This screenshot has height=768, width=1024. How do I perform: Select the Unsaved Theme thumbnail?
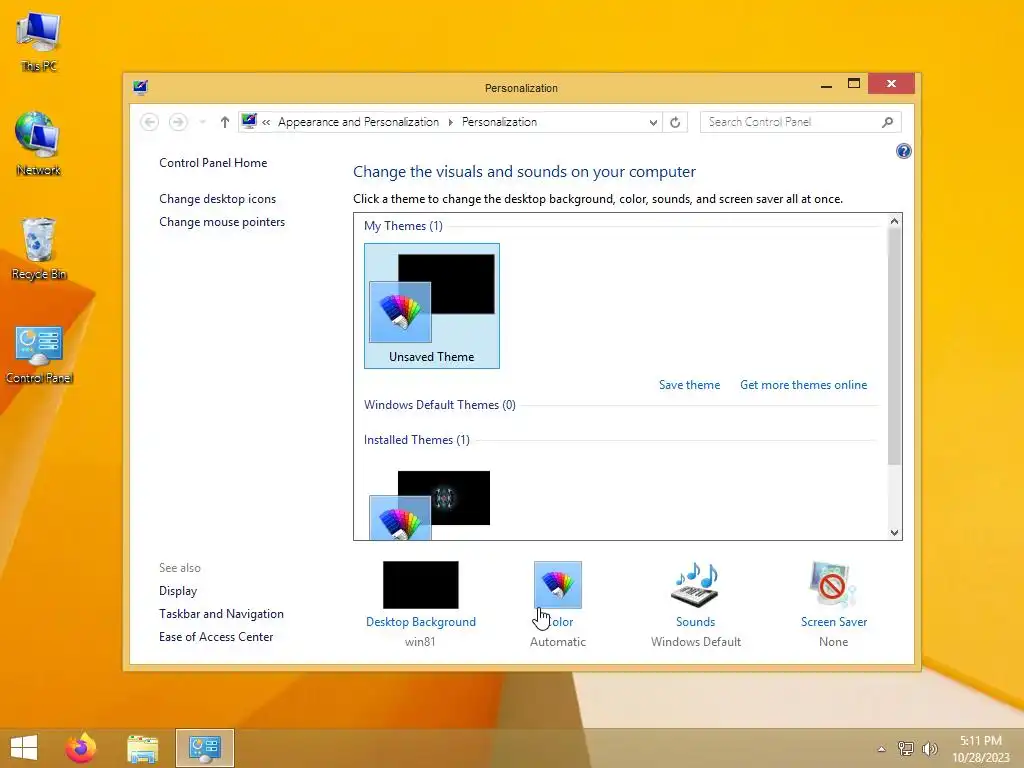432,306
